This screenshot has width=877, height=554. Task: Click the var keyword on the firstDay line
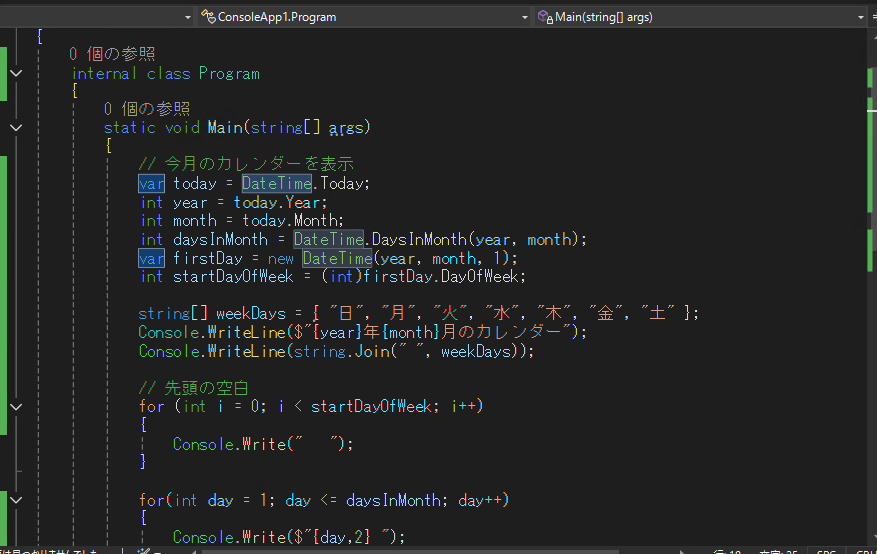tap(151, 258)
